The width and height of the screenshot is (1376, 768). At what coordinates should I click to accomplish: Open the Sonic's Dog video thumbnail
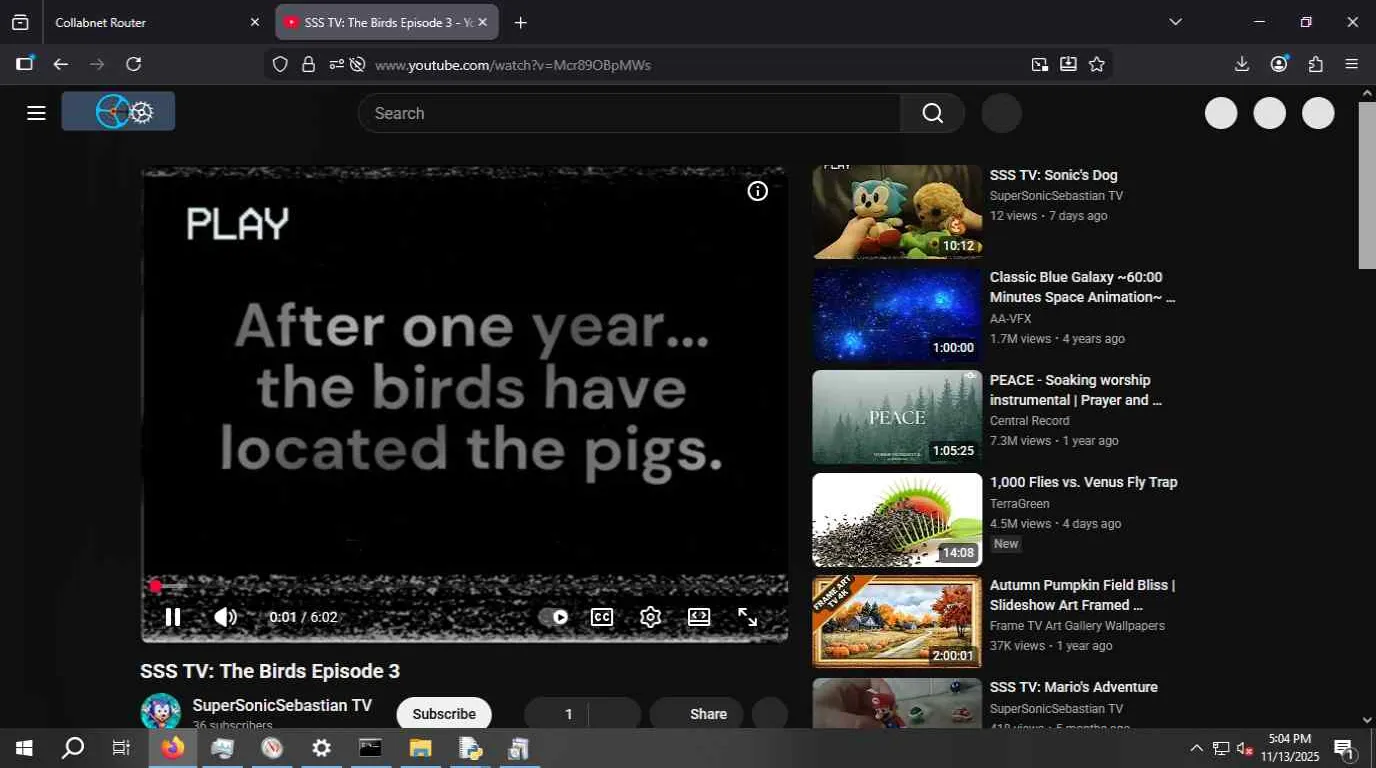(897, 212)
